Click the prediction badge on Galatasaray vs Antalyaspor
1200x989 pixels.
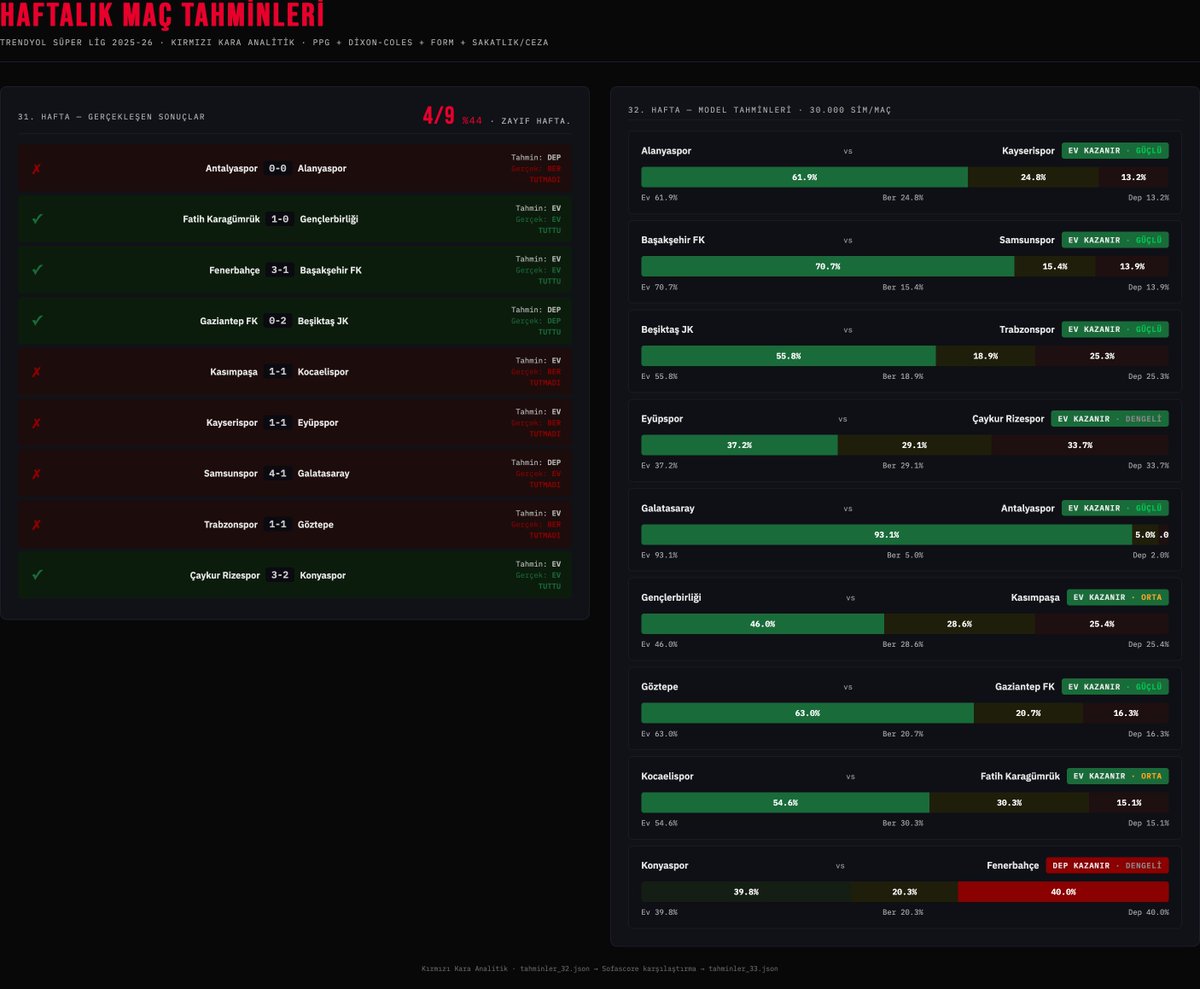[x=1115, y=508]
